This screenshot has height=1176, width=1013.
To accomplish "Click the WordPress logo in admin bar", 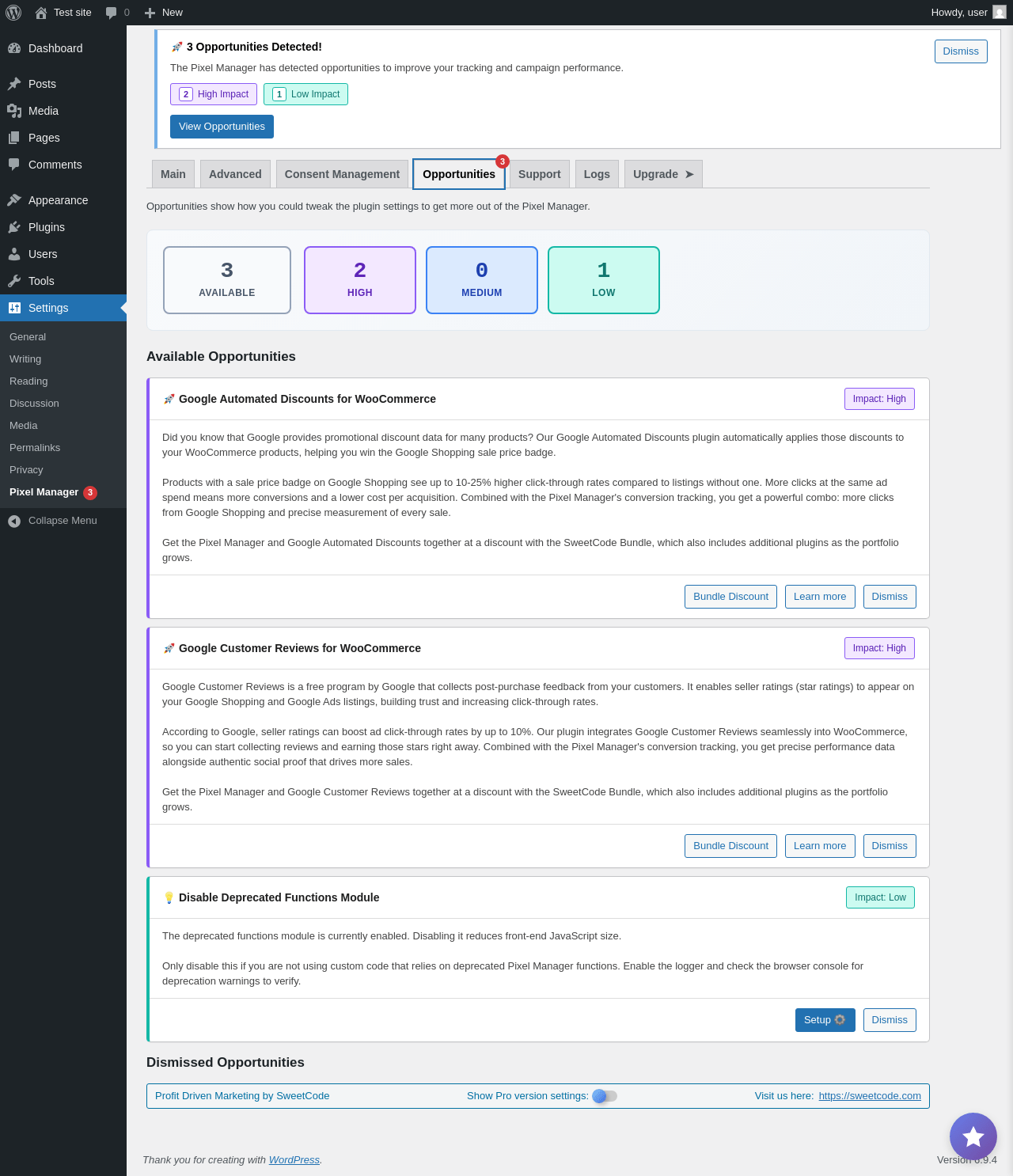I will click(x=13, y=13).
